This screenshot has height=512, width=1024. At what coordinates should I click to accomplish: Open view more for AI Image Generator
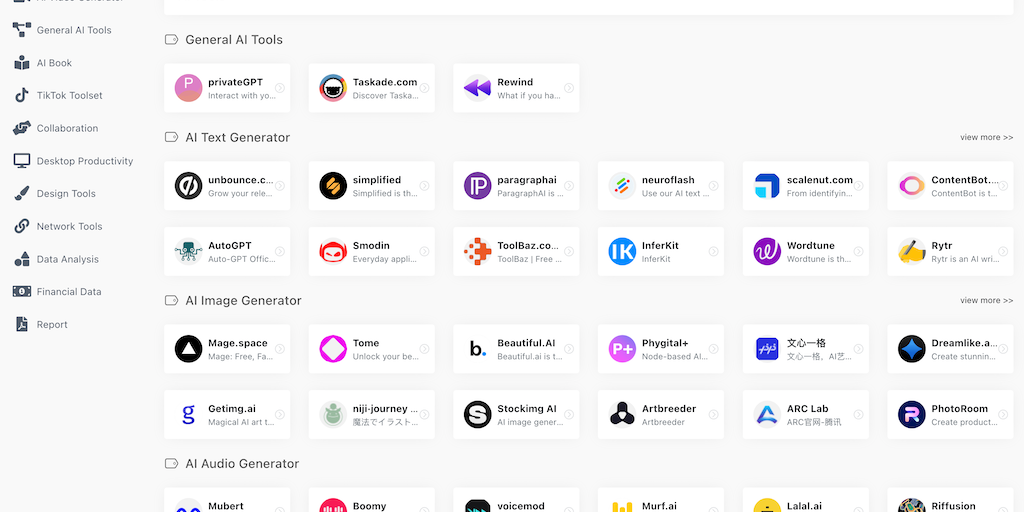[986, 300]
